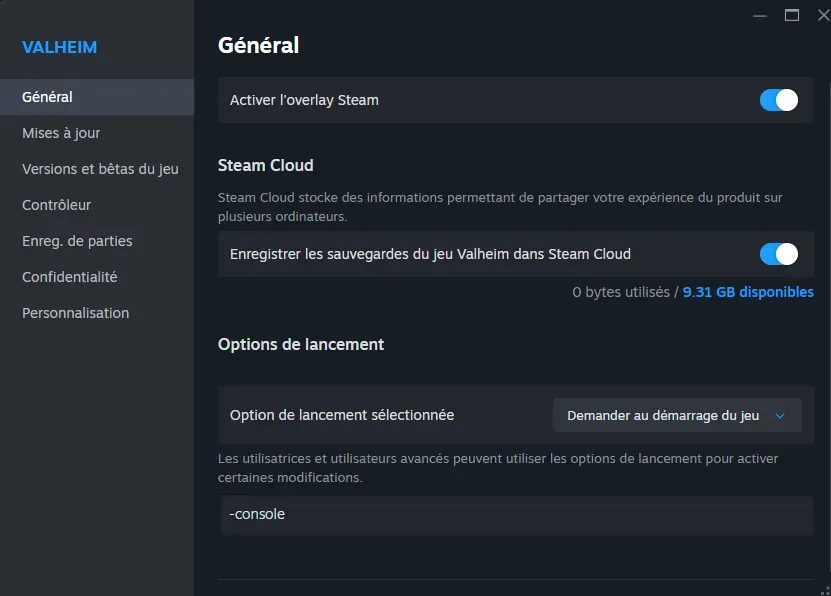Click the VALHEIM title in sidebar
The width and height of the screenshot is (831, 596).
[x=59, y=47]
